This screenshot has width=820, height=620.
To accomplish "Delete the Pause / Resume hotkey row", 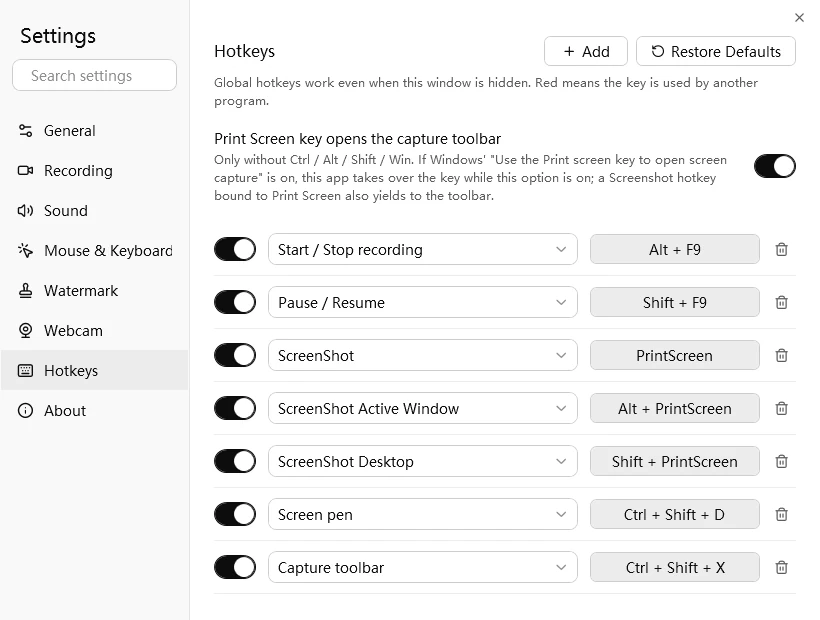I will (781, 302).
